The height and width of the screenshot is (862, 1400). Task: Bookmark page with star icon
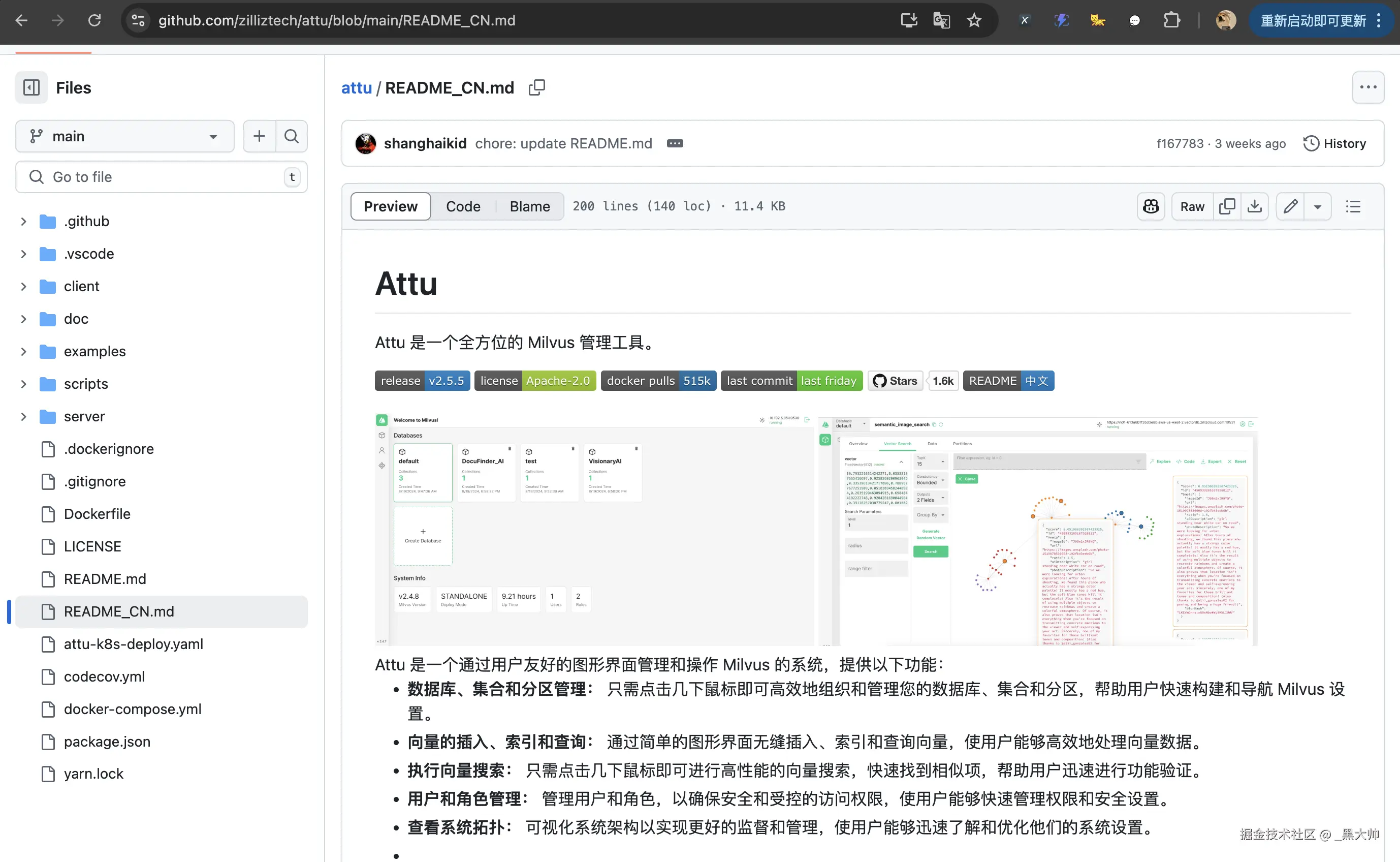click(x=974, y=20)
